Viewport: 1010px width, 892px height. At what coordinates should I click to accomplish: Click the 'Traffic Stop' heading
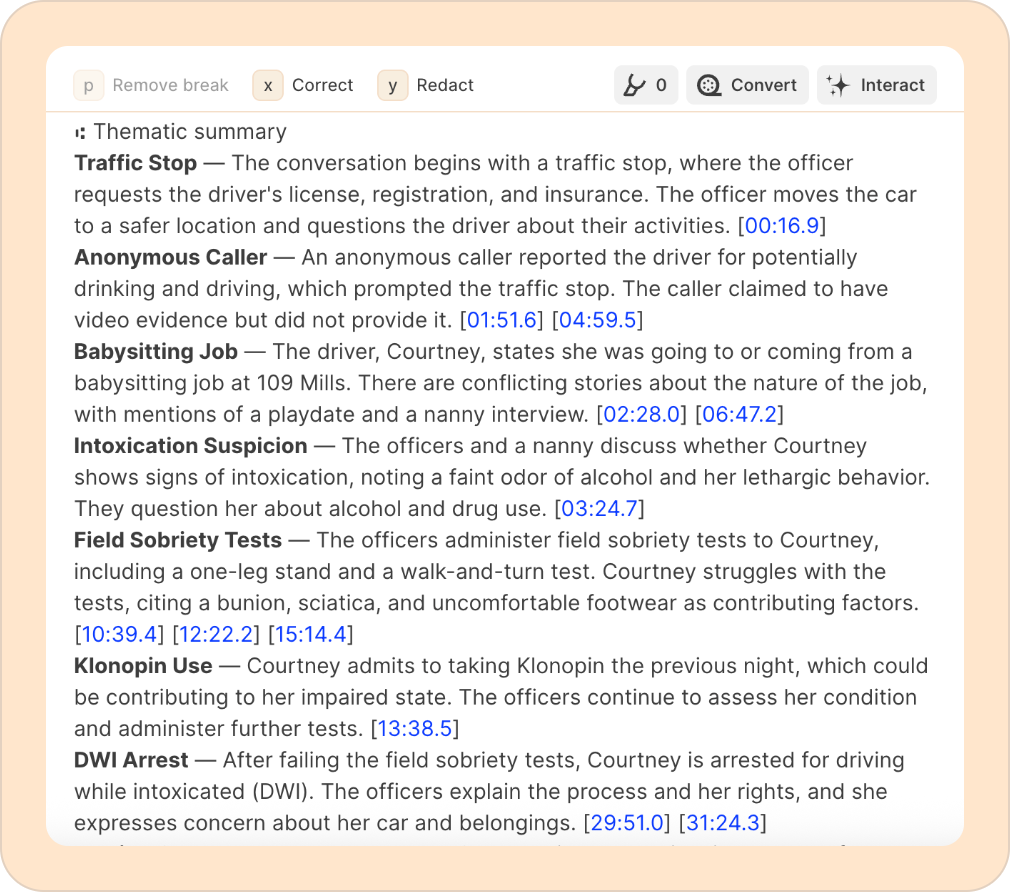[135, 163]
